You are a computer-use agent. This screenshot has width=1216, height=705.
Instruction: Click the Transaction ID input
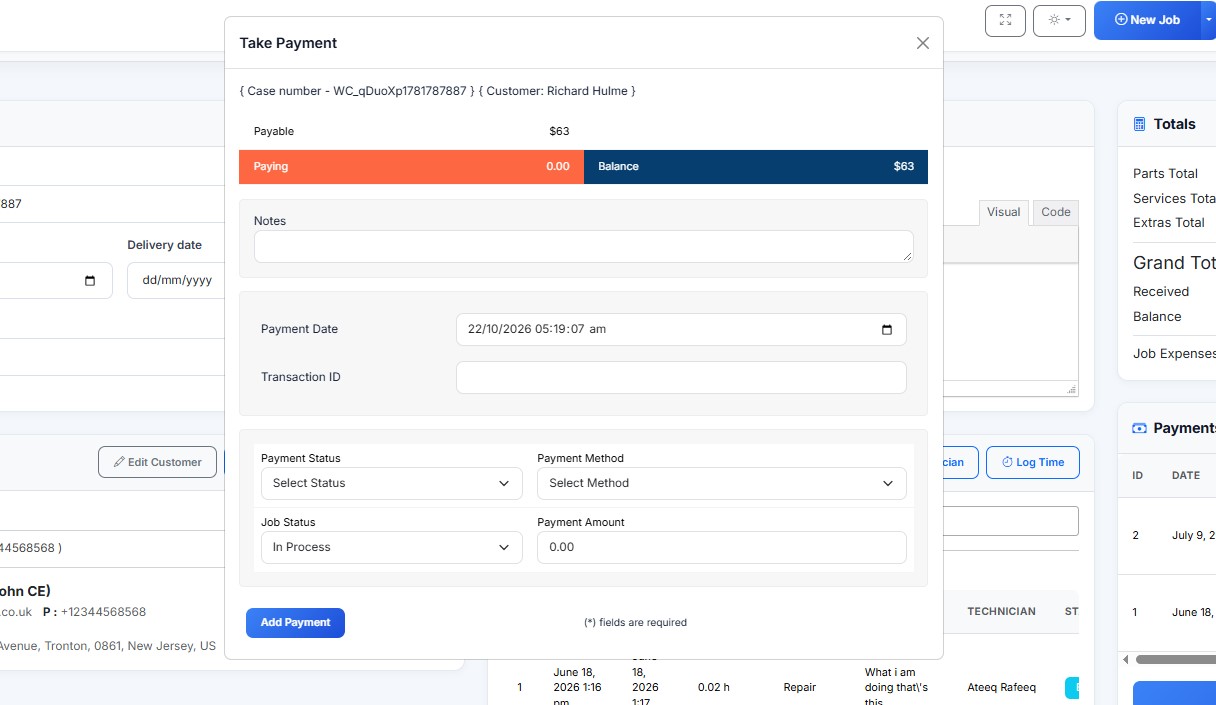(x=681, y=377)
